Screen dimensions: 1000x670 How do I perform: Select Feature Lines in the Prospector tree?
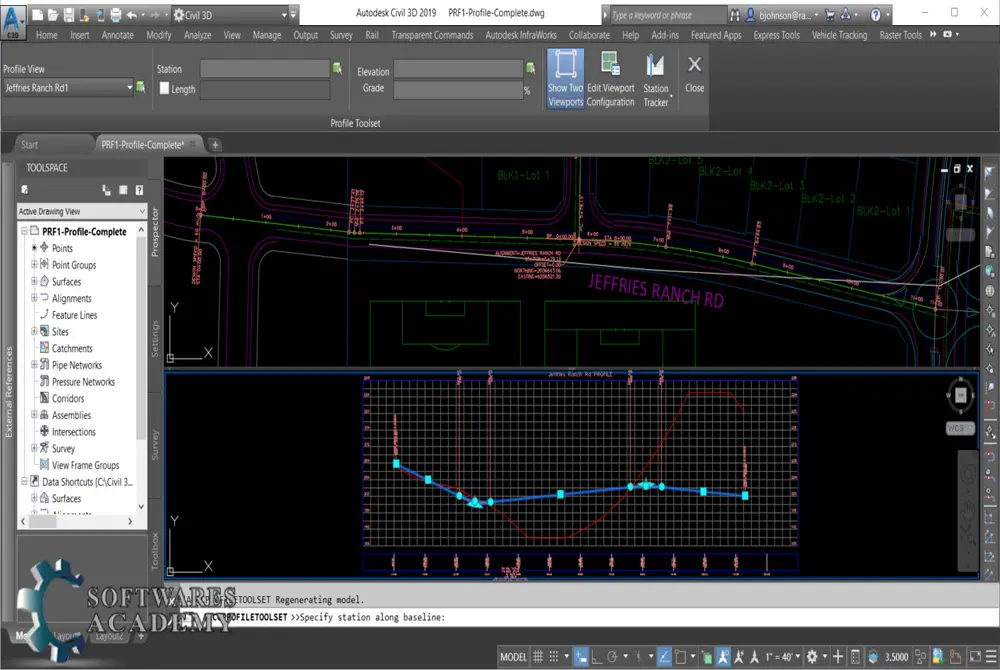click(74, 315)
